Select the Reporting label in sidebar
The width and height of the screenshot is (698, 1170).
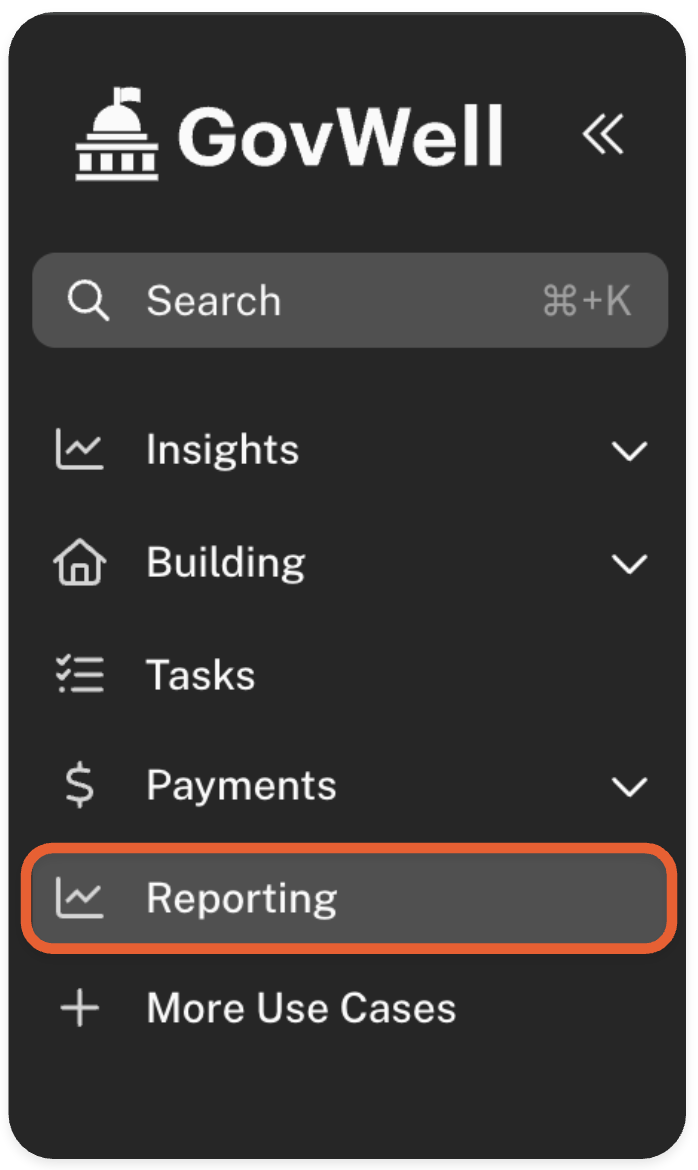[241, 898]
